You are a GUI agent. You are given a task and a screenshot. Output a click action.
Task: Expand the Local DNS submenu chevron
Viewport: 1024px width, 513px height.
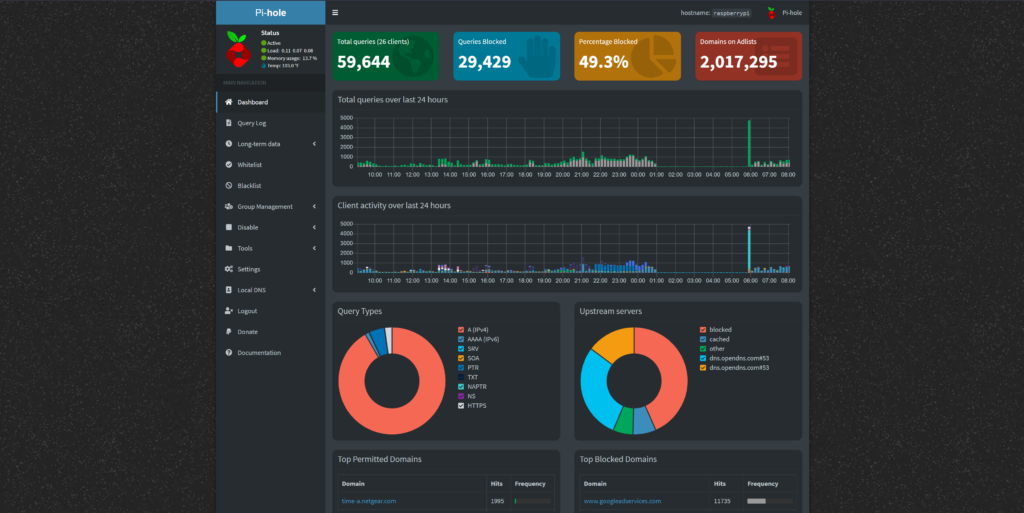click(x=314, y=290)
